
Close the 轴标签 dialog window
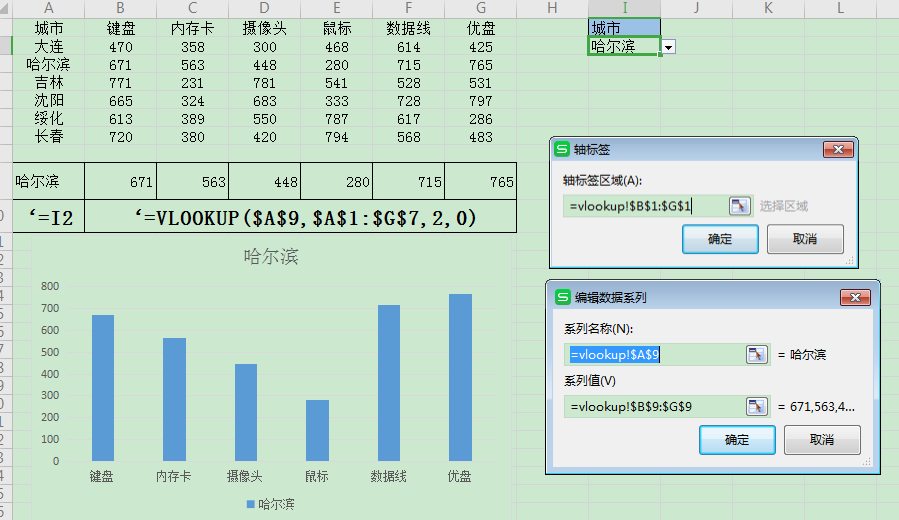coord(838,150)
